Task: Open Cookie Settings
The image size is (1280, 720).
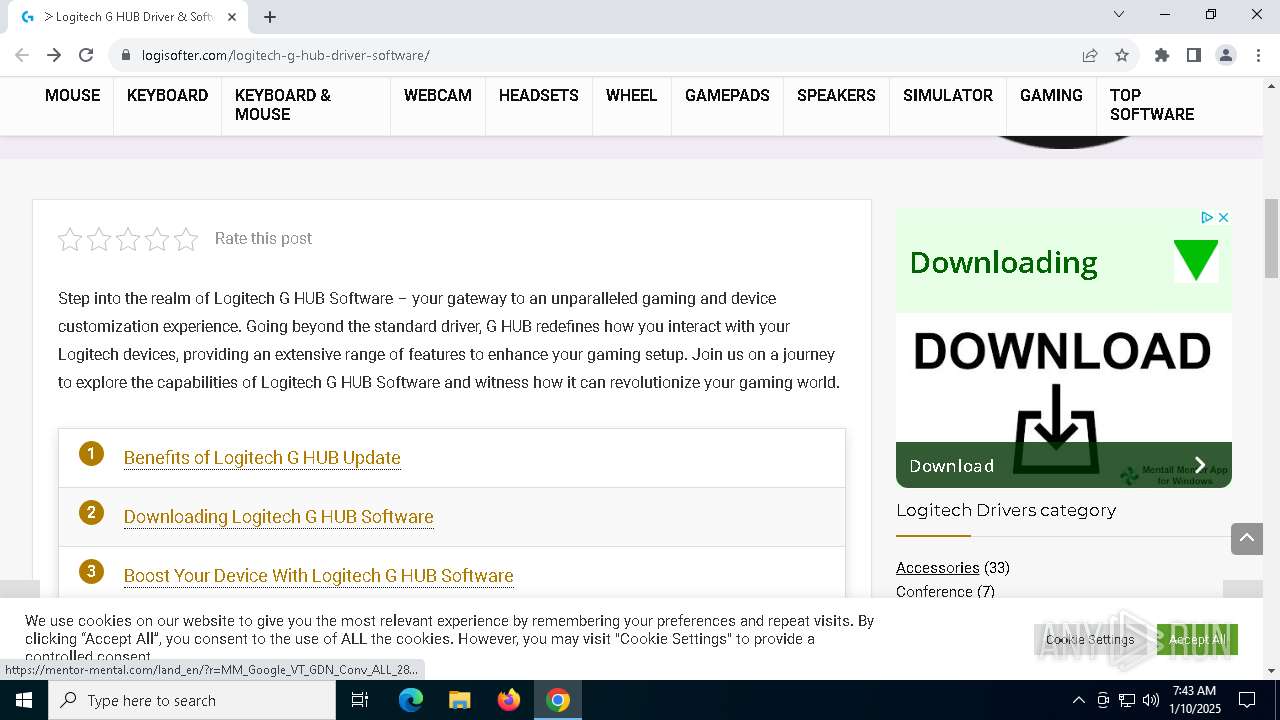Action: pos(1090,639)
